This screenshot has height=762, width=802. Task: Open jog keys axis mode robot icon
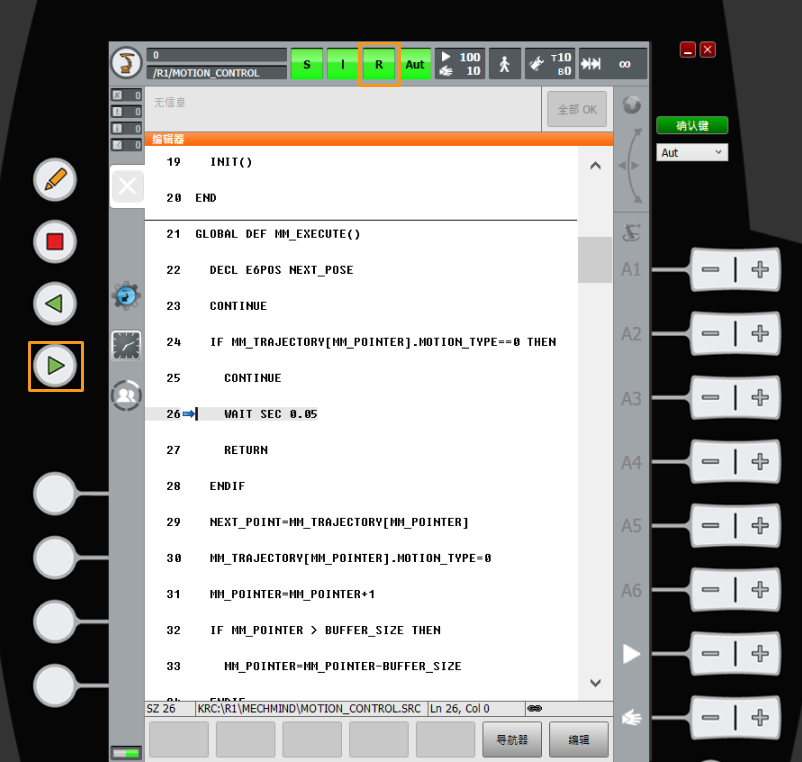(x=631, y=232)
